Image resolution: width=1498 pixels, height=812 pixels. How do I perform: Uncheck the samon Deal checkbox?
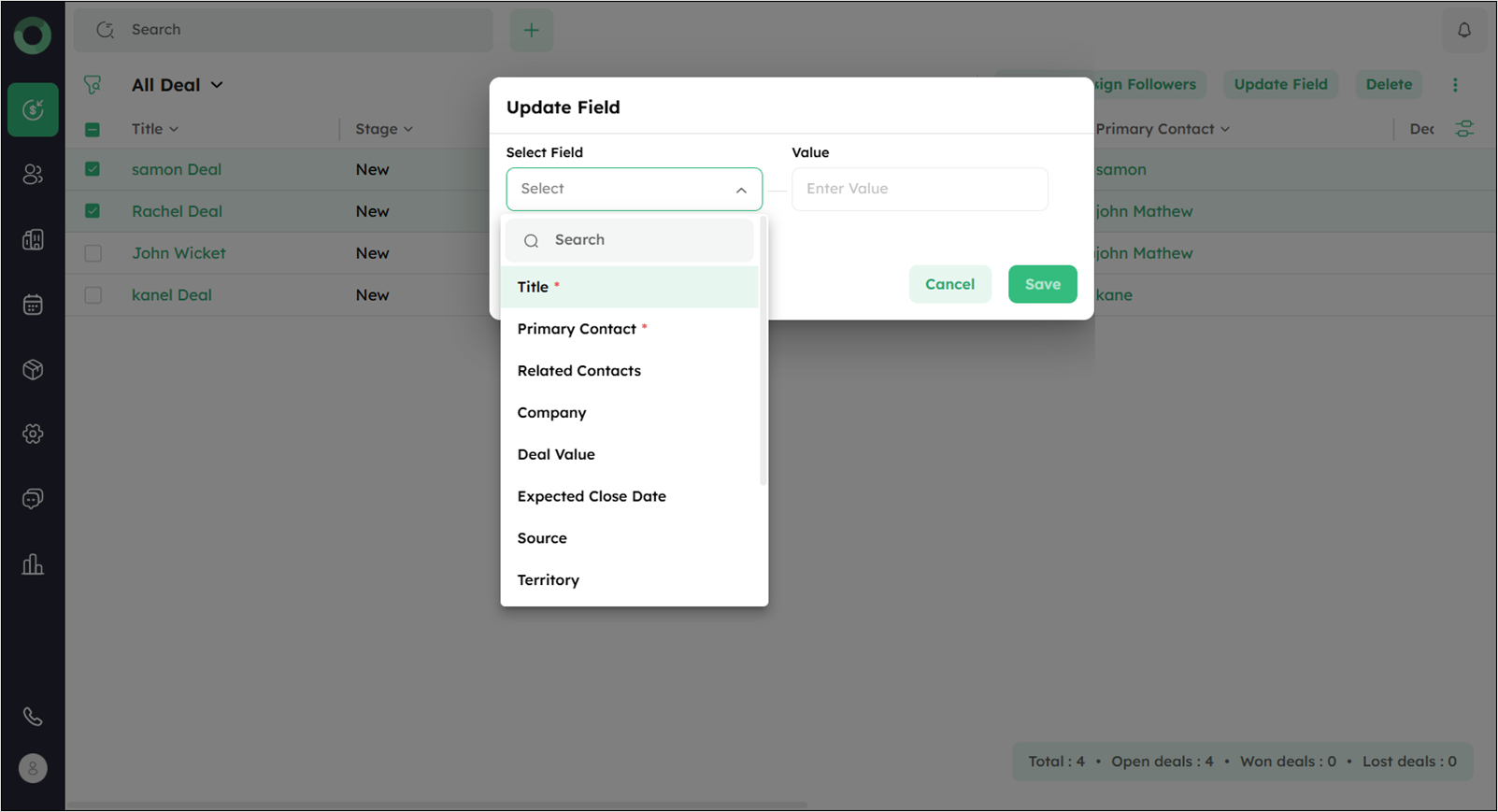point(93,169)
